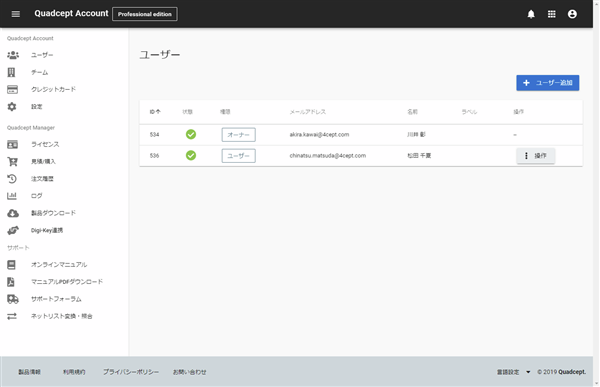600x387 pixels.
Task: Click the shopping cart icon in sidebar
Action: (12, 162)
